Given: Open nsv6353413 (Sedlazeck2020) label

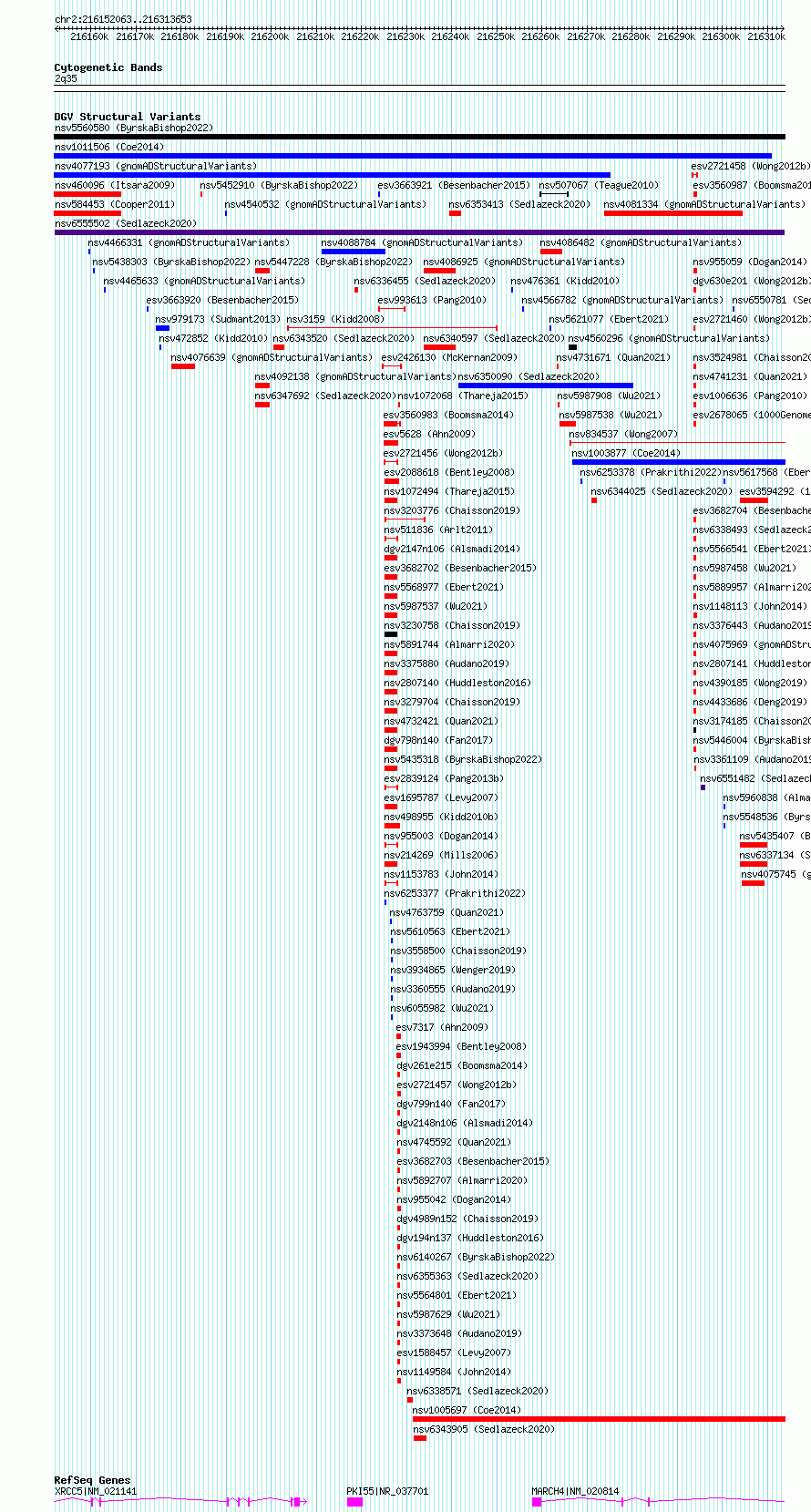Looking at the screenshot, I should 519,205.
